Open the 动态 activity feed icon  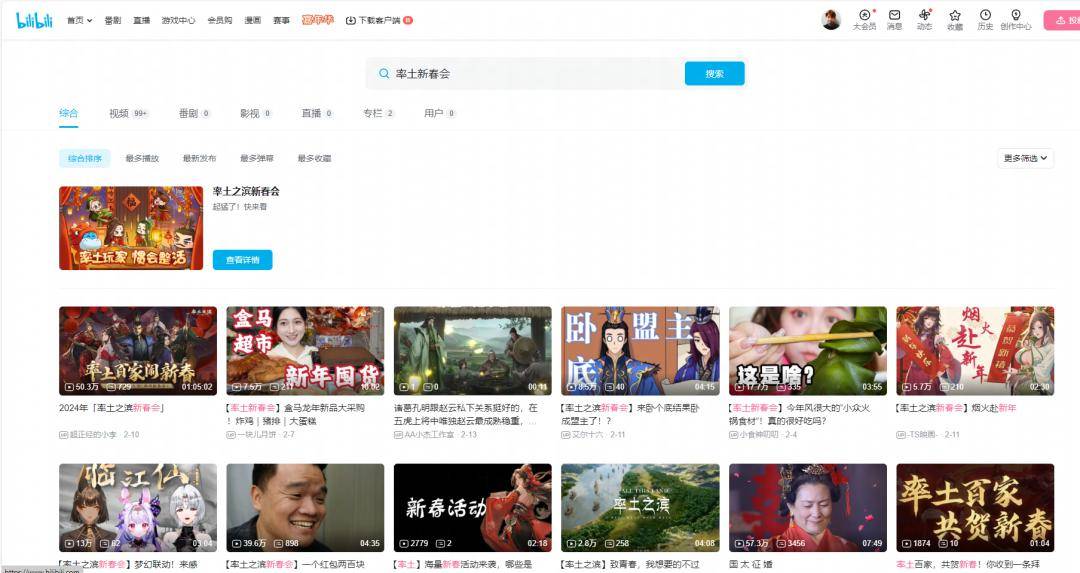click(924, 15)
